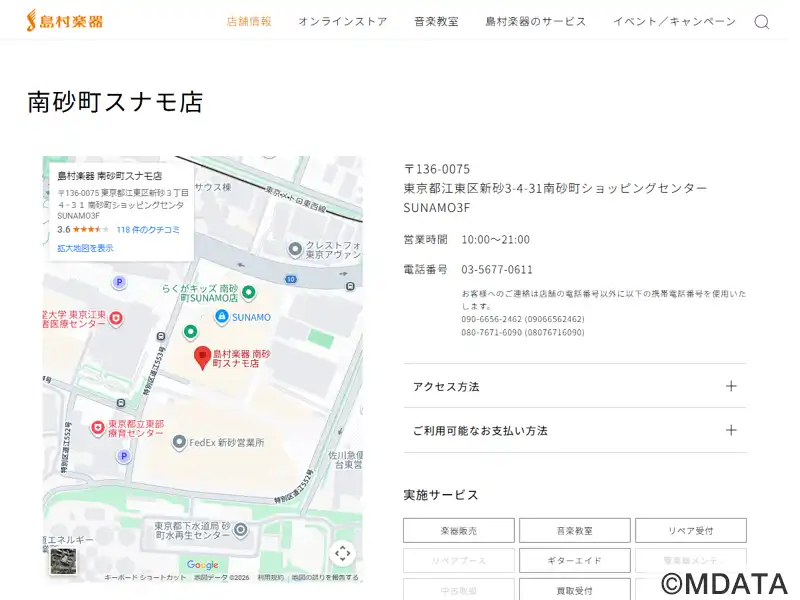Click the リペア受付 service button
Viewport: 800px width, 600px height.
tap(690, 531)
